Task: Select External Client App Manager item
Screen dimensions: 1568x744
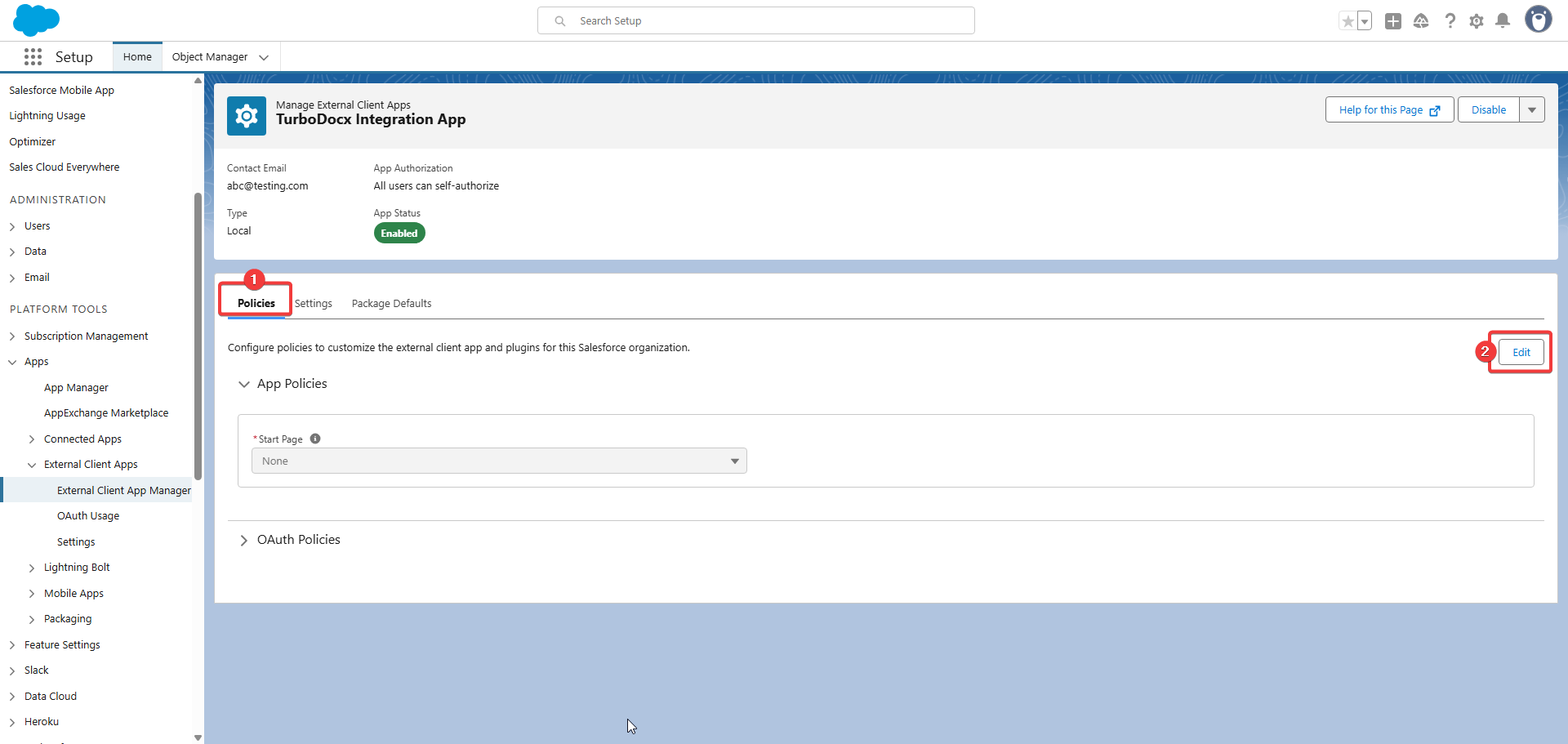Action: 124,490
